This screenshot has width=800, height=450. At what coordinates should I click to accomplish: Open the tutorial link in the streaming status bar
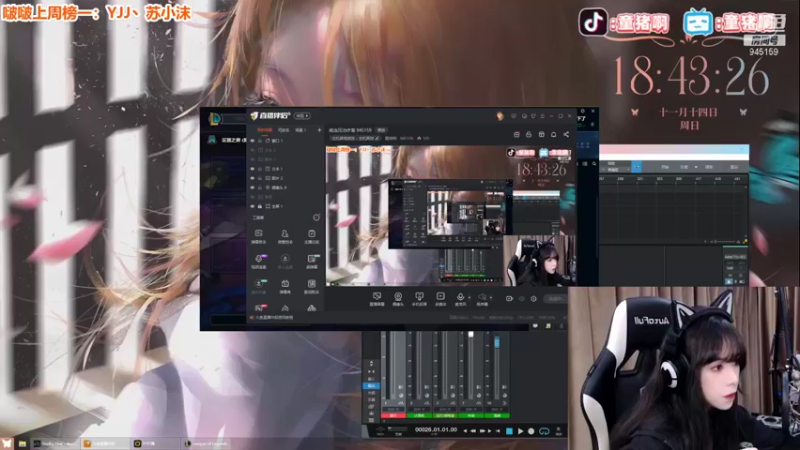click(x=274, y=317)
